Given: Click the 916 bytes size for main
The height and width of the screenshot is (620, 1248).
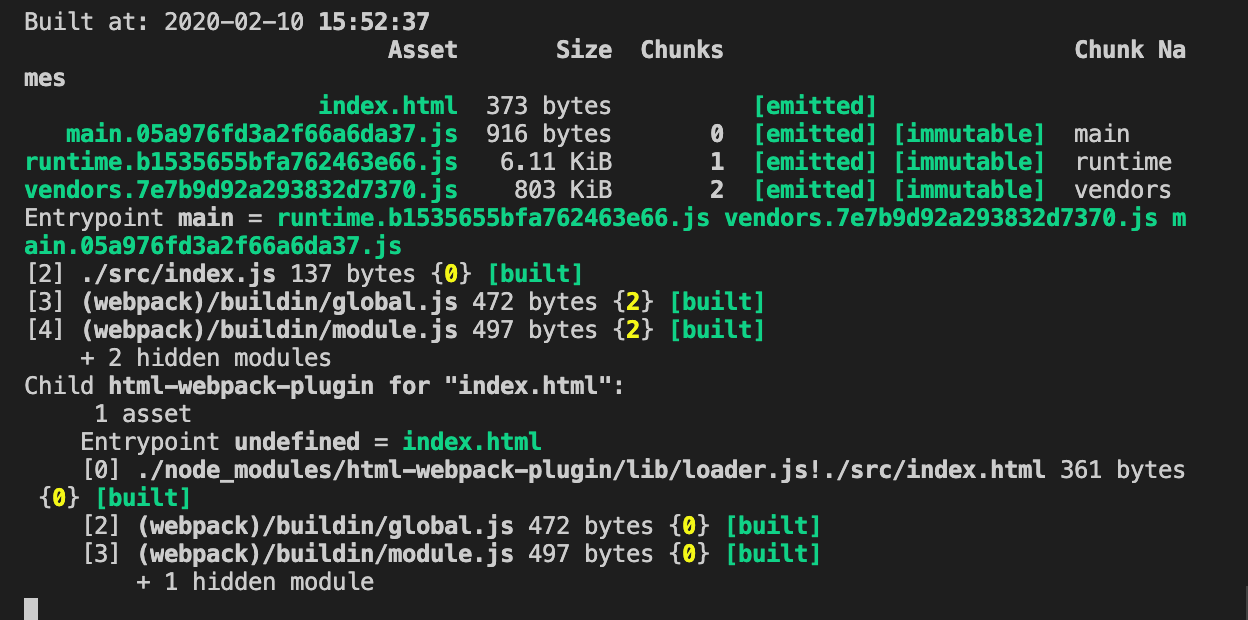Looking at the screenshot, I should [x=548, y=133].
